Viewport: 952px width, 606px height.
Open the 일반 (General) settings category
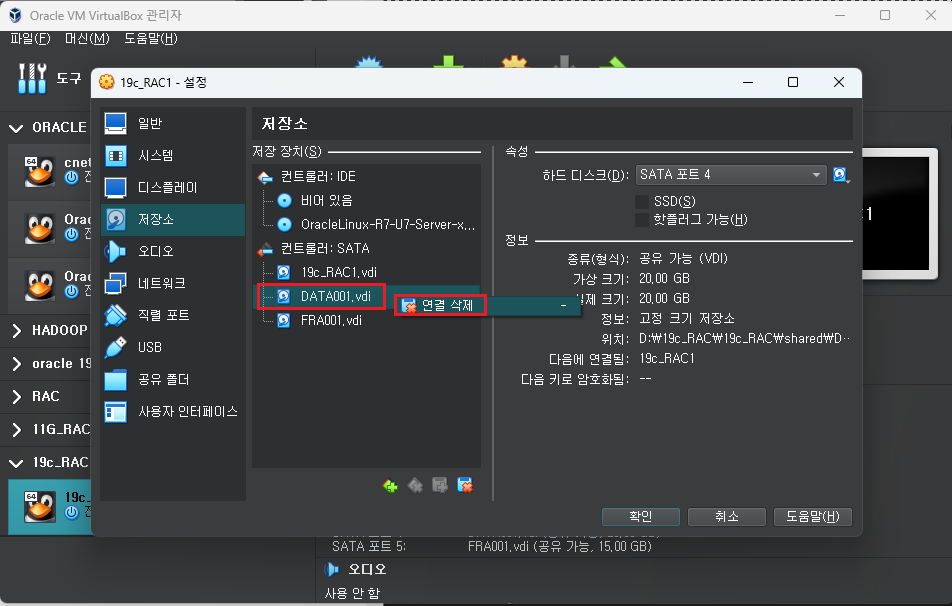tap(173, 123)
